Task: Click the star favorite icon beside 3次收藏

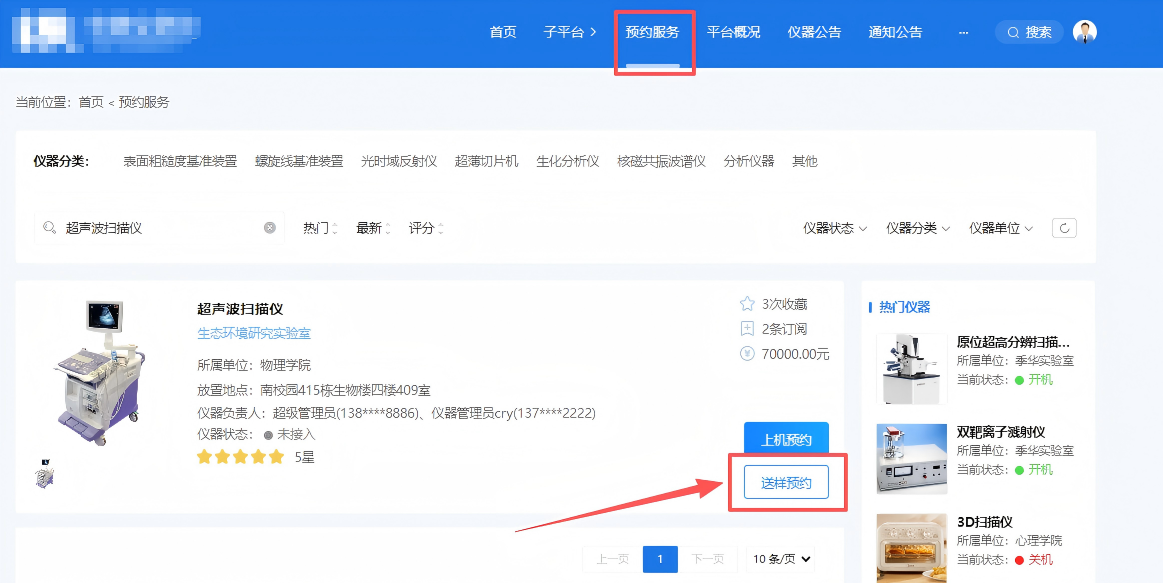Action: (x=746, y=304)
